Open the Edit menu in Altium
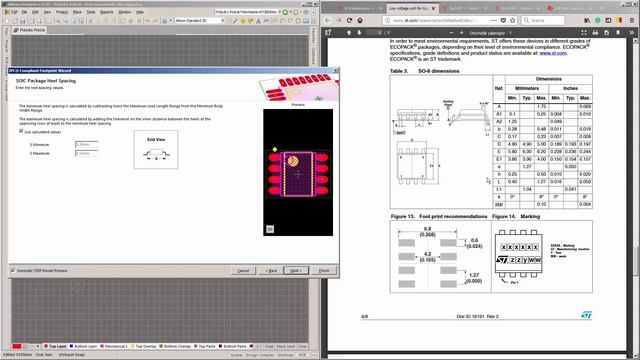Image resolution: width=640 pixels, height=360 pixels. click(x=35, y=12)
